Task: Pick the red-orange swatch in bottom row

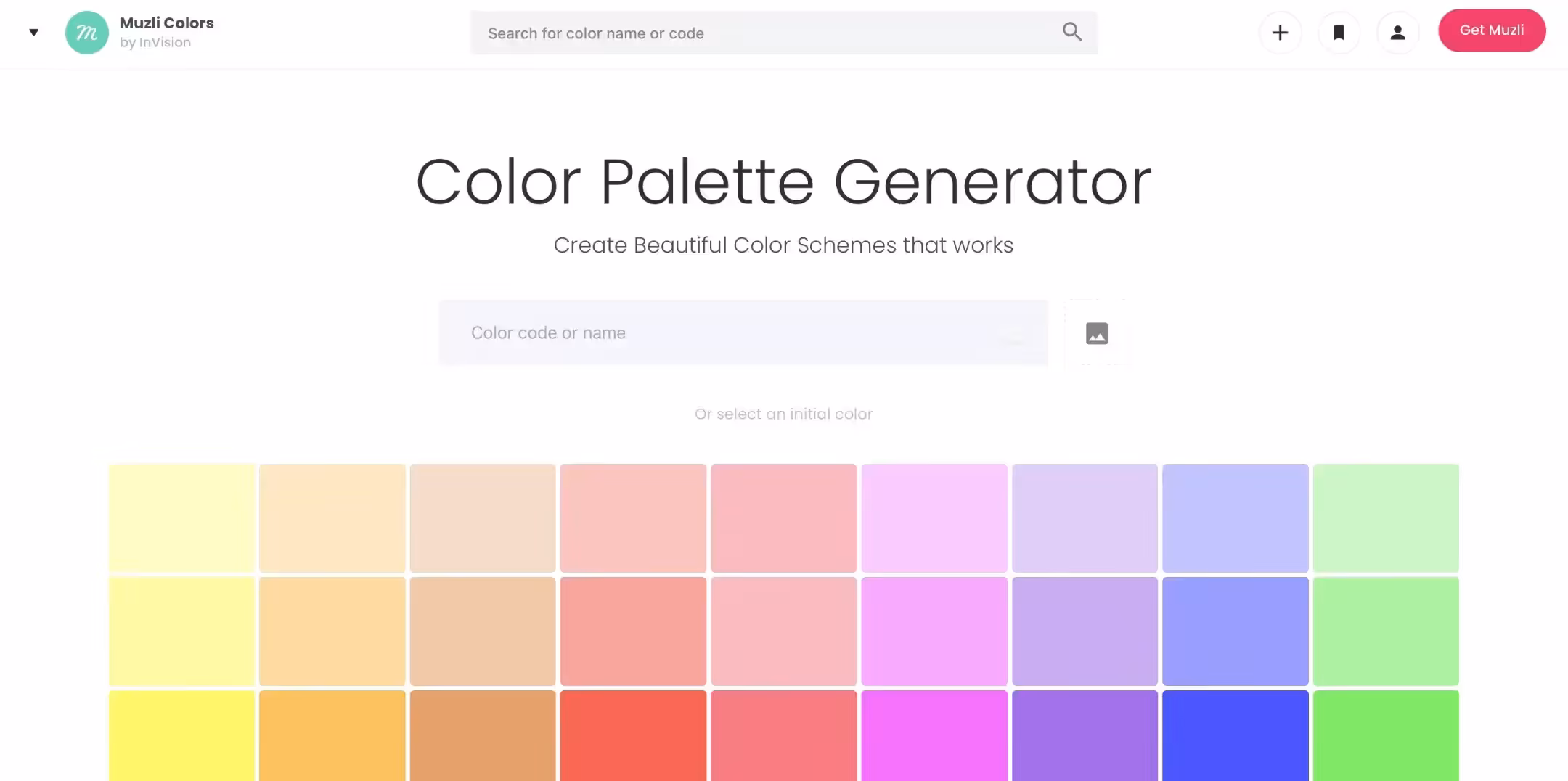Action: click(633, 735)
